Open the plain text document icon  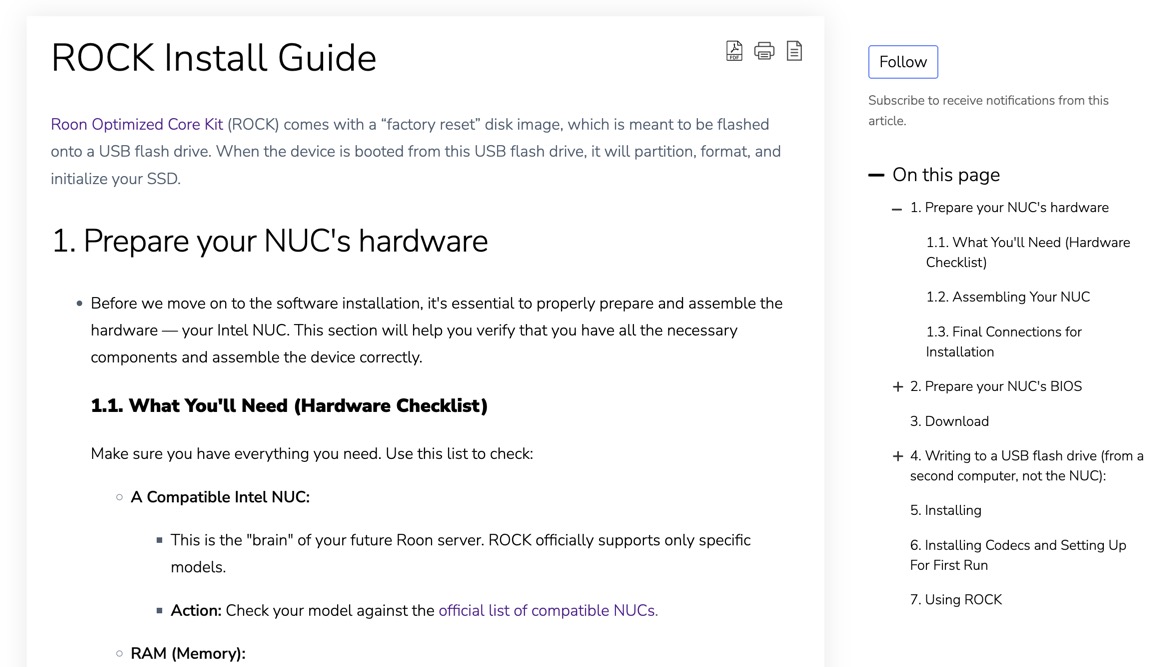coord(795,51)
